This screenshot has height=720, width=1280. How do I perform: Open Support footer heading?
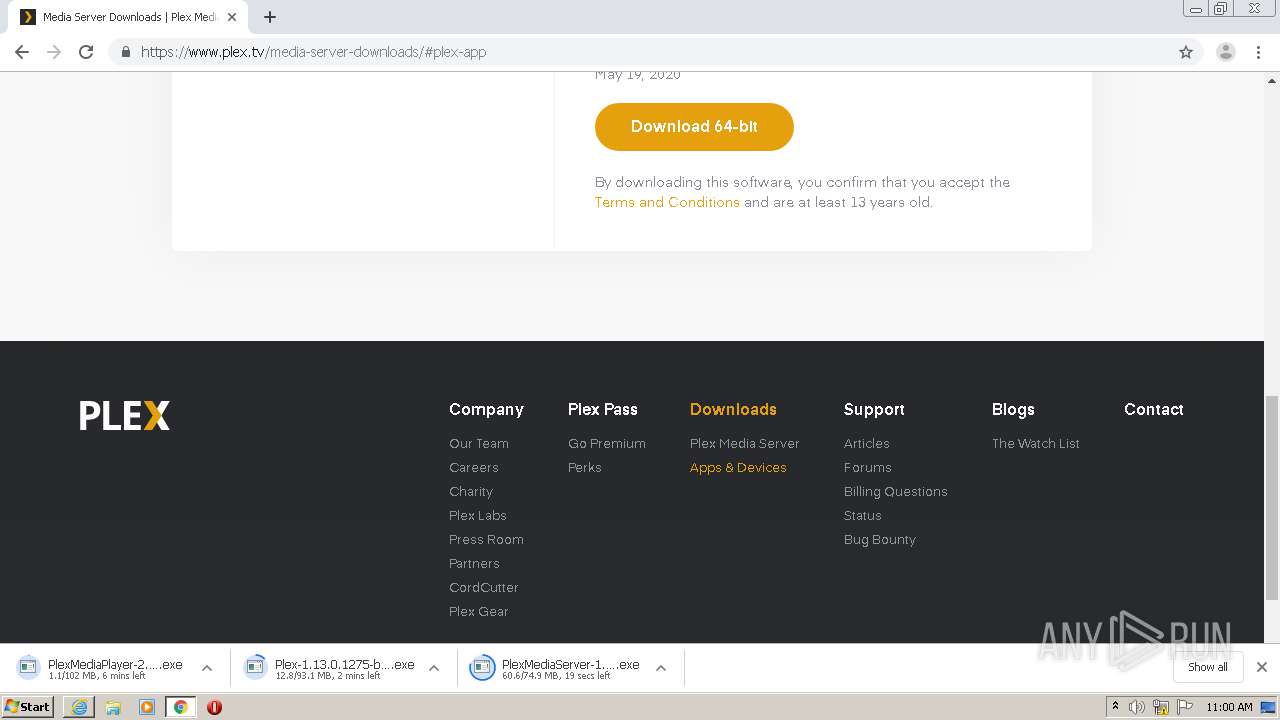coord(874,409)
